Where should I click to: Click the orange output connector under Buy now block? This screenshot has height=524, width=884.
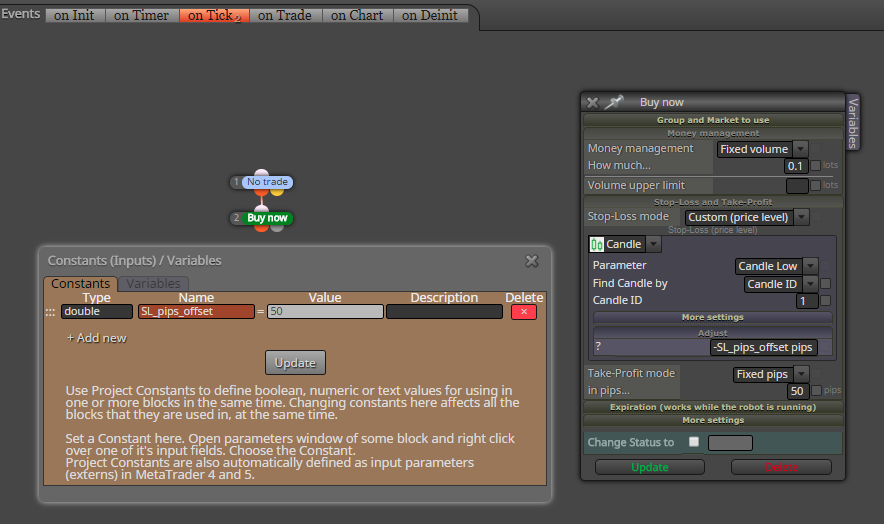(261, 228)
